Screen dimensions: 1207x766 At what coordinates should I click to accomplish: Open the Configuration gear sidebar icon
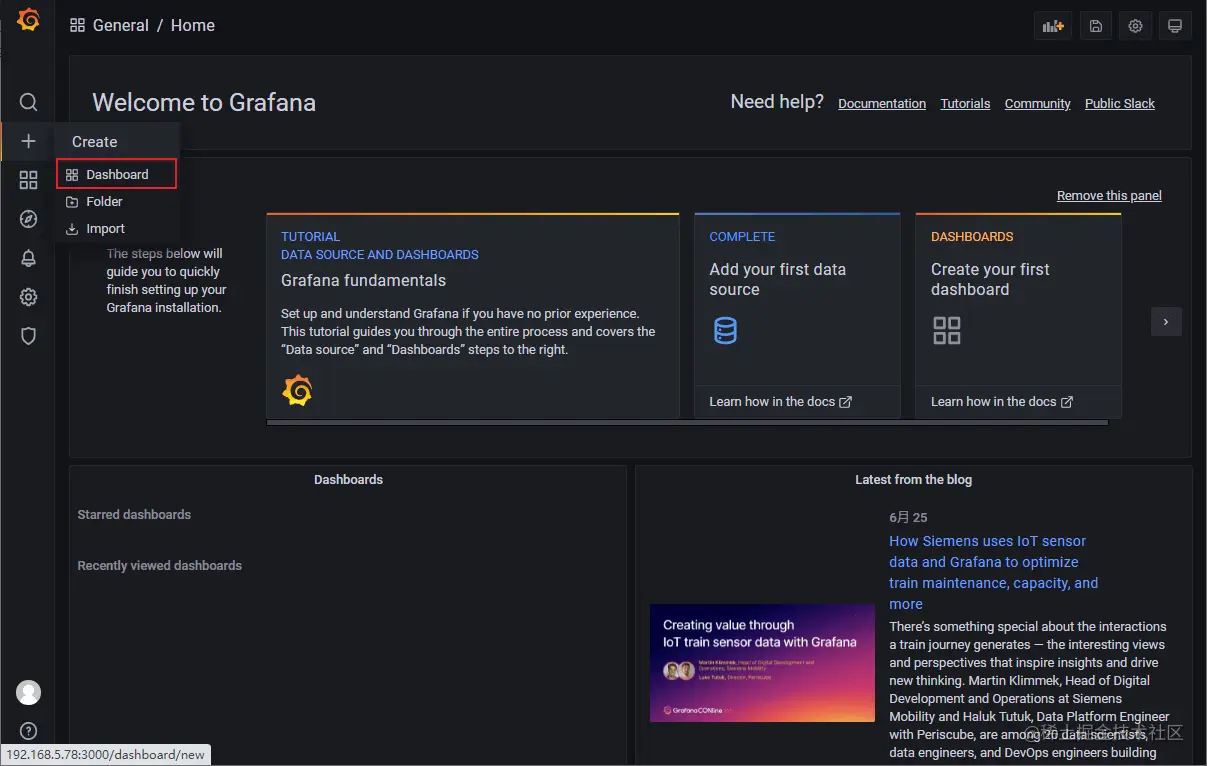click(x=28, y=297)
